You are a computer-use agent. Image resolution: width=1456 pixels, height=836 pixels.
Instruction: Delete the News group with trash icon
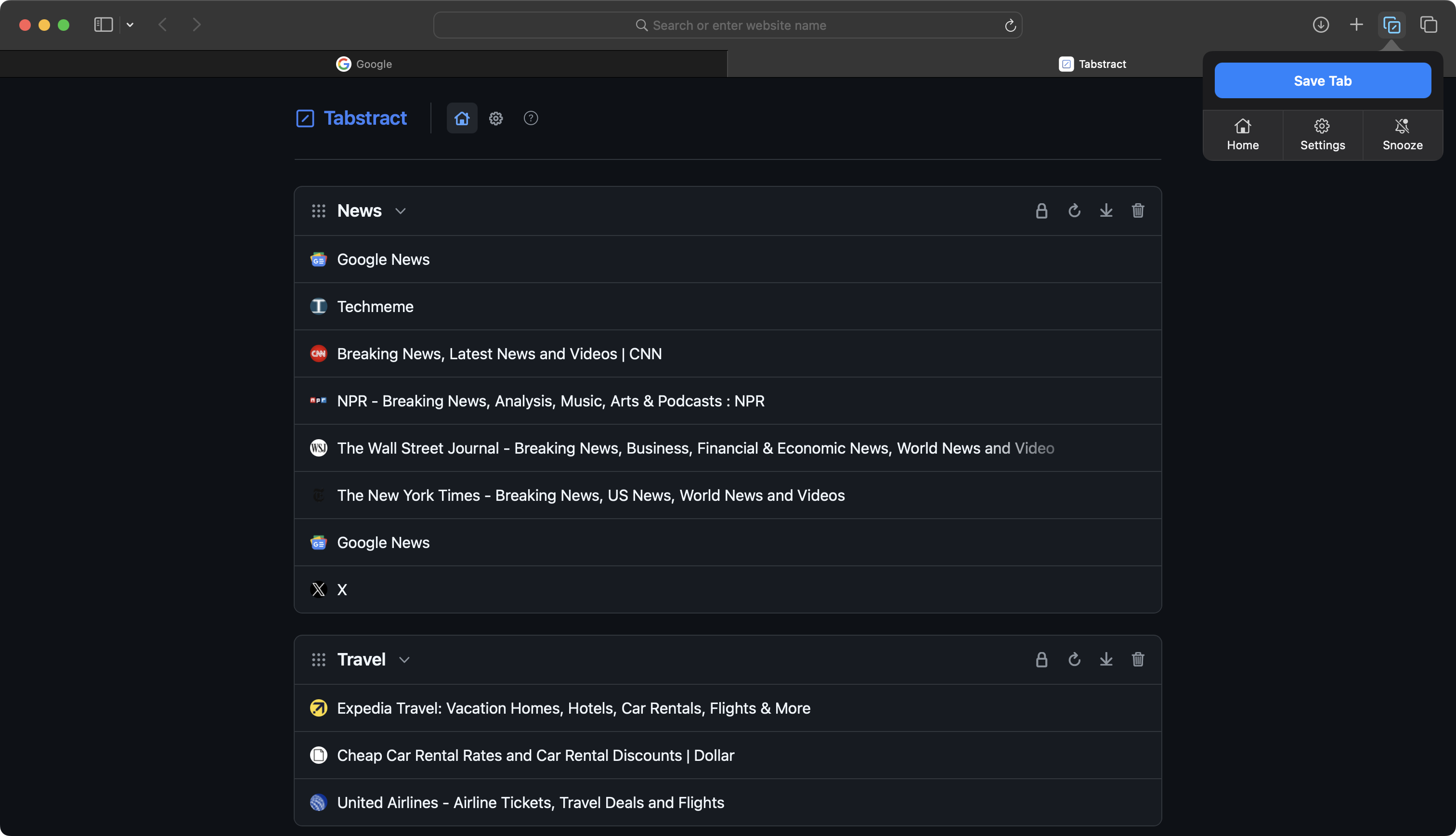click(x=1137, y=211)
